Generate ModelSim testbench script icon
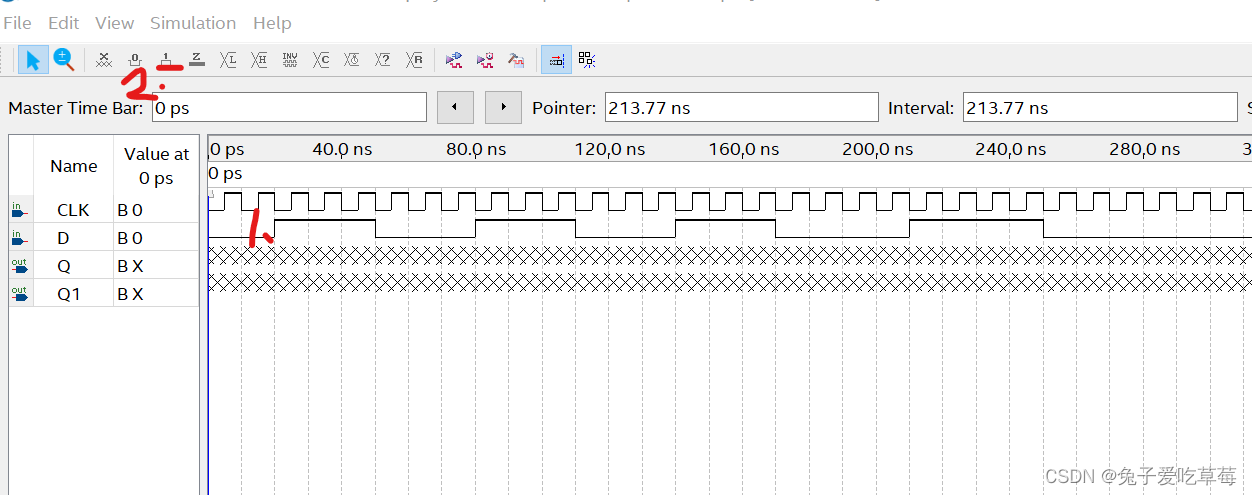 tap(516, 60)
